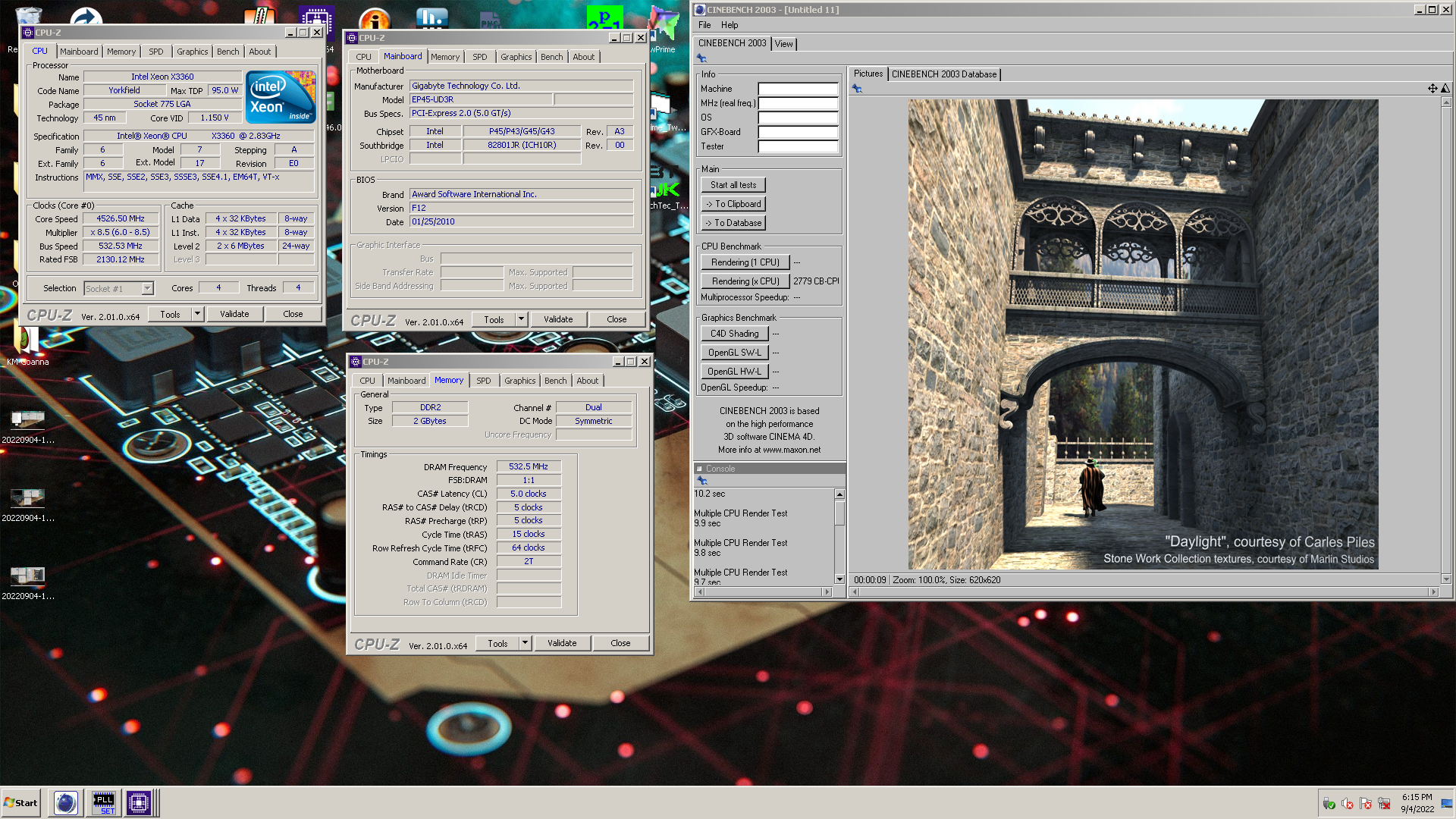The height and width of the screenshot is (819, 1456).
Task: Run Rendering (x CPU) benchmark
Action: tap(745, 281)
